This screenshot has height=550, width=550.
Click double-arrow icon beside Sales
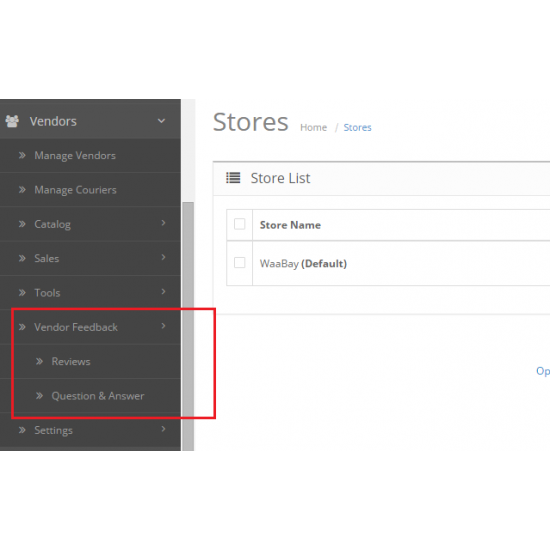click(22, 258)
